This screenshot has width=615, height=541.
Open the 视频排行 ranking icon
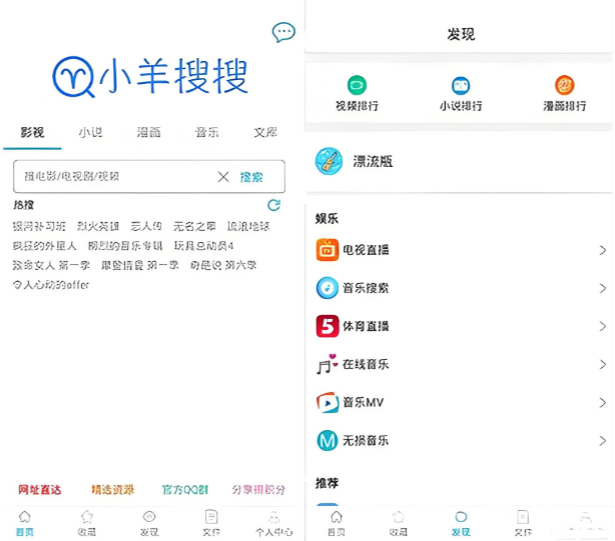pos(357,85)
